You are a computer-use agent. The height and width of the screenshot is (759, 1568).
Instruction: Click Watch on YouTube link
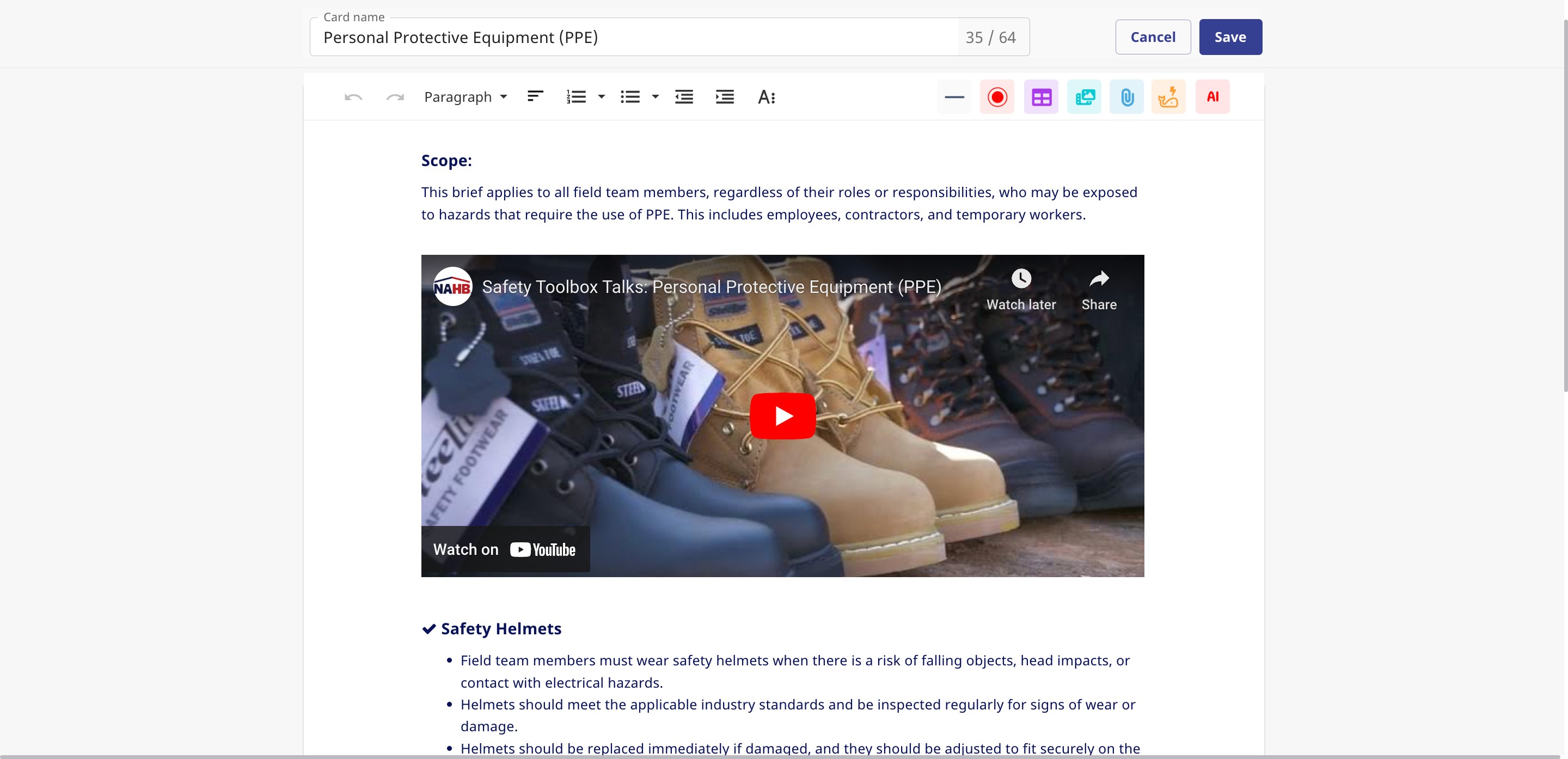click(505, 549)
